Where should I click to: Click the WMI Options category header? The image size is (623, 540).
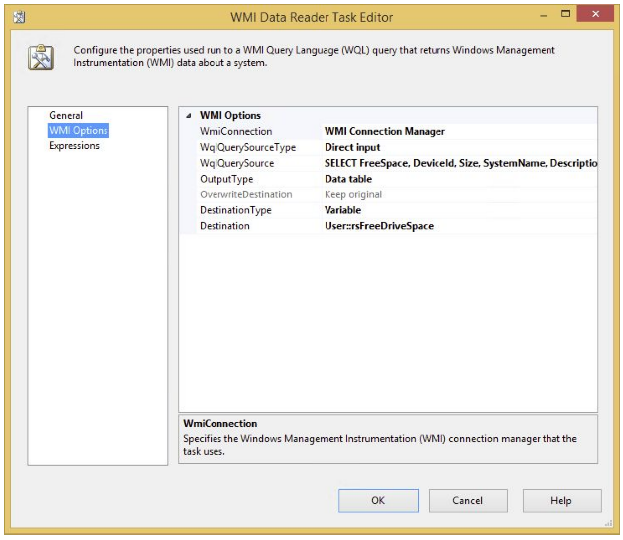pos(230,116)
